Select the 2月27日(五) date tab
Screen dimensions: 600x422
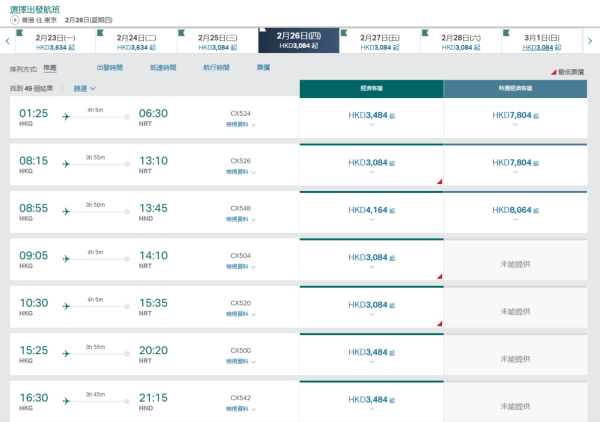(x=379, y=41)
